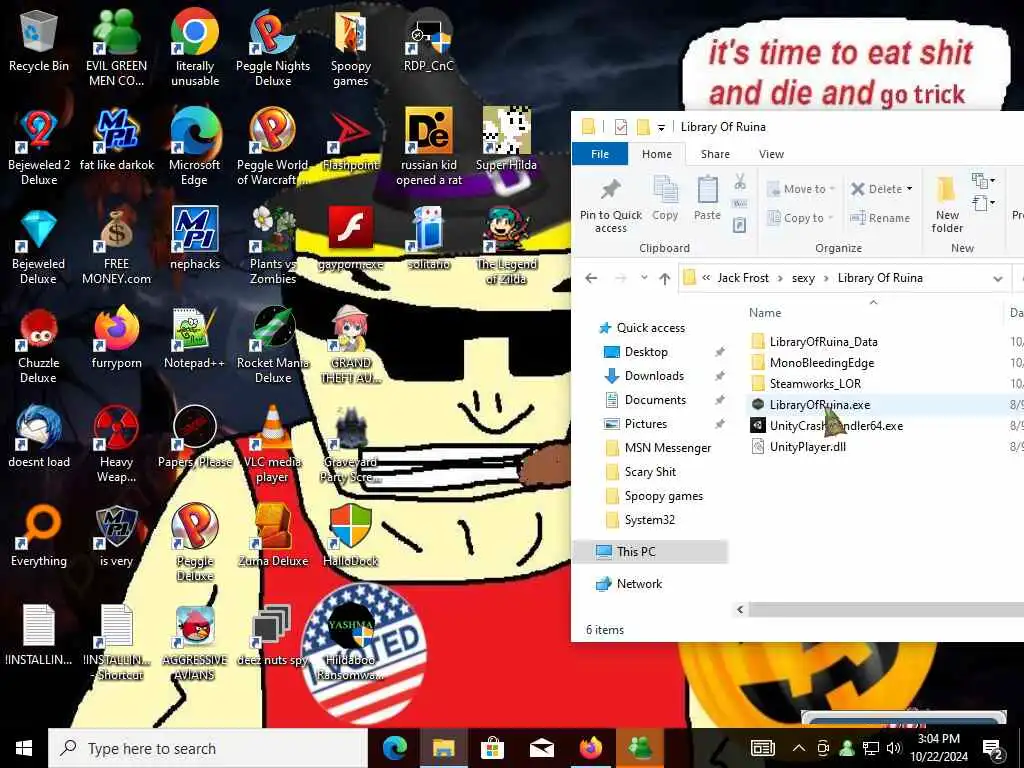Select the Flashpoint desktop icon

[x=351, y=140]
